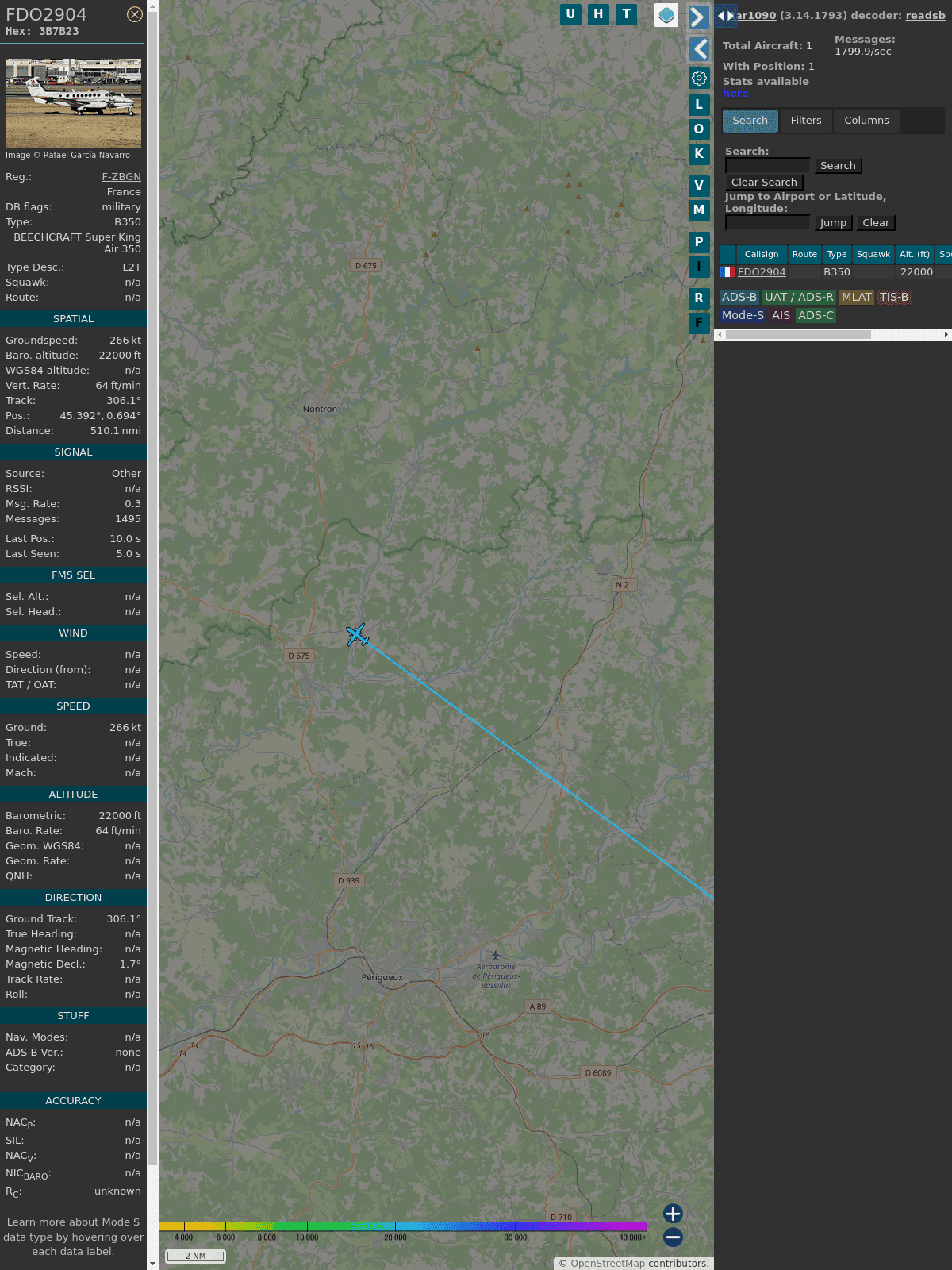
Task: Click the Clear Search button
Action: [x=764, y=183]
